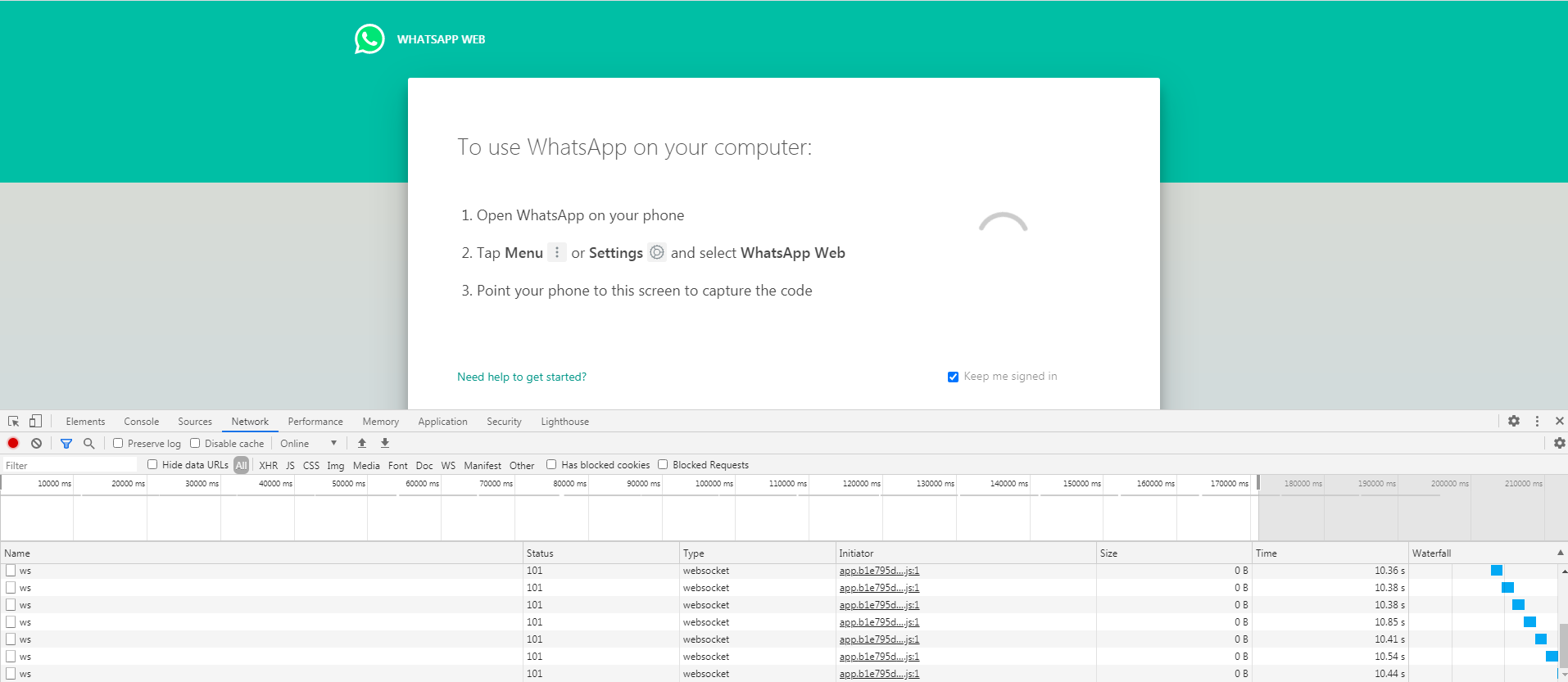Image resolution: width=1568 pixels, height=682 pixels.
Task: Click Menu three-dot icon in instructions
Action: pos(557,252)
